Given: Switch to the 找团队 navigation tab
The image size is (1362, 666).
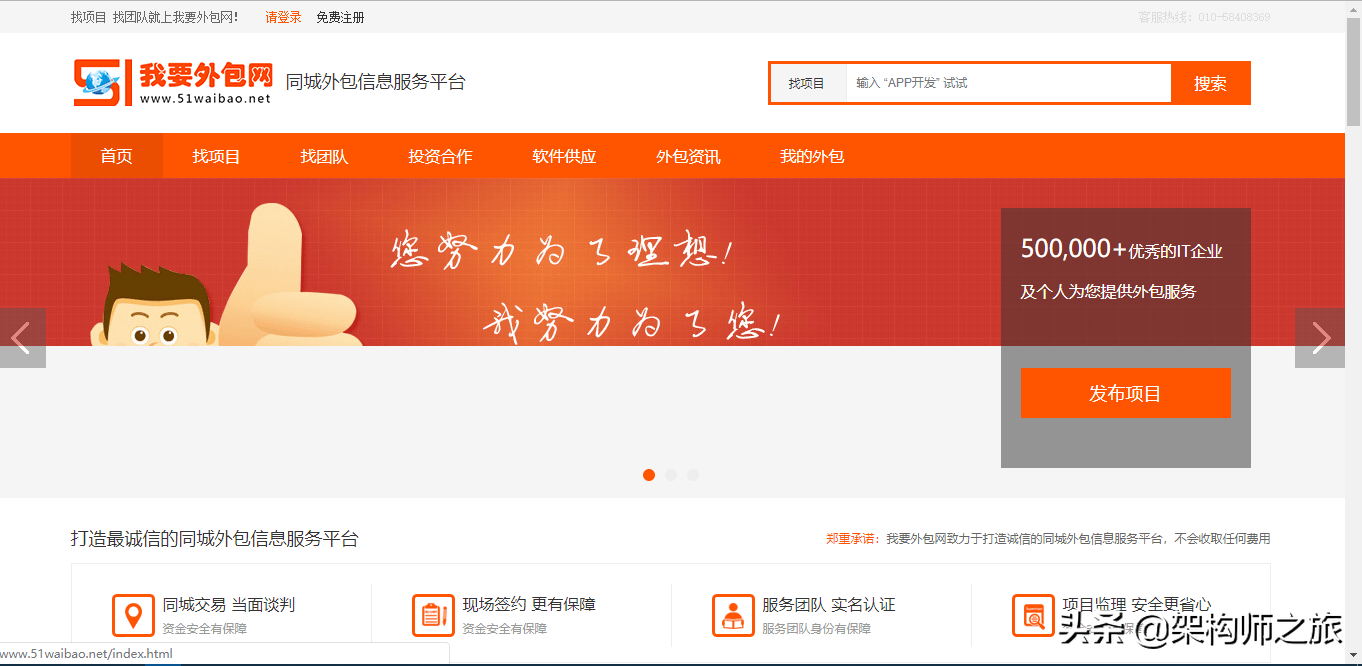Looking at the screenshot, I should point(324,156).
